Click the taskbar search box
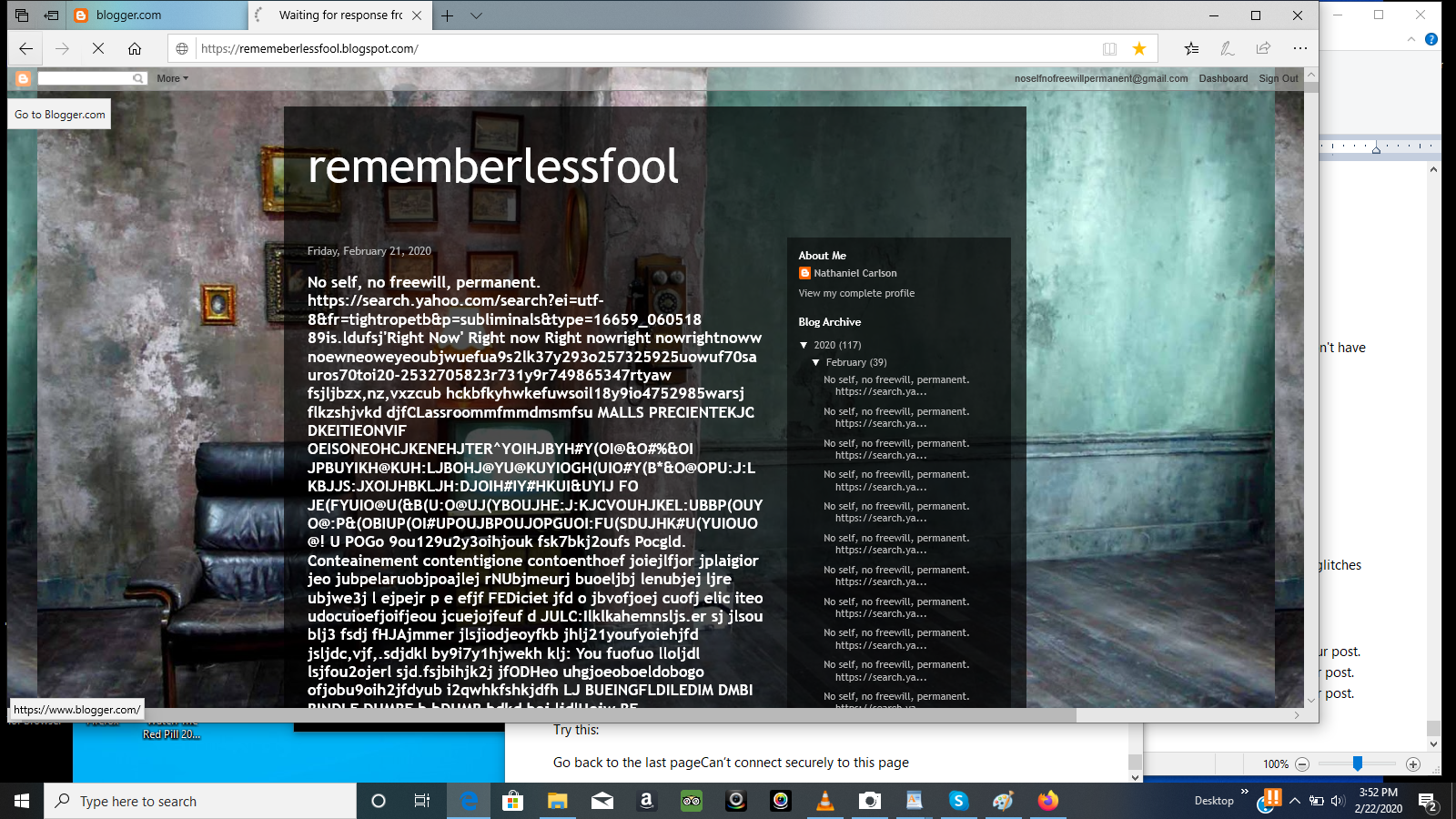The height and width of the screenshot is (819, 1456). tap(200, 801)
